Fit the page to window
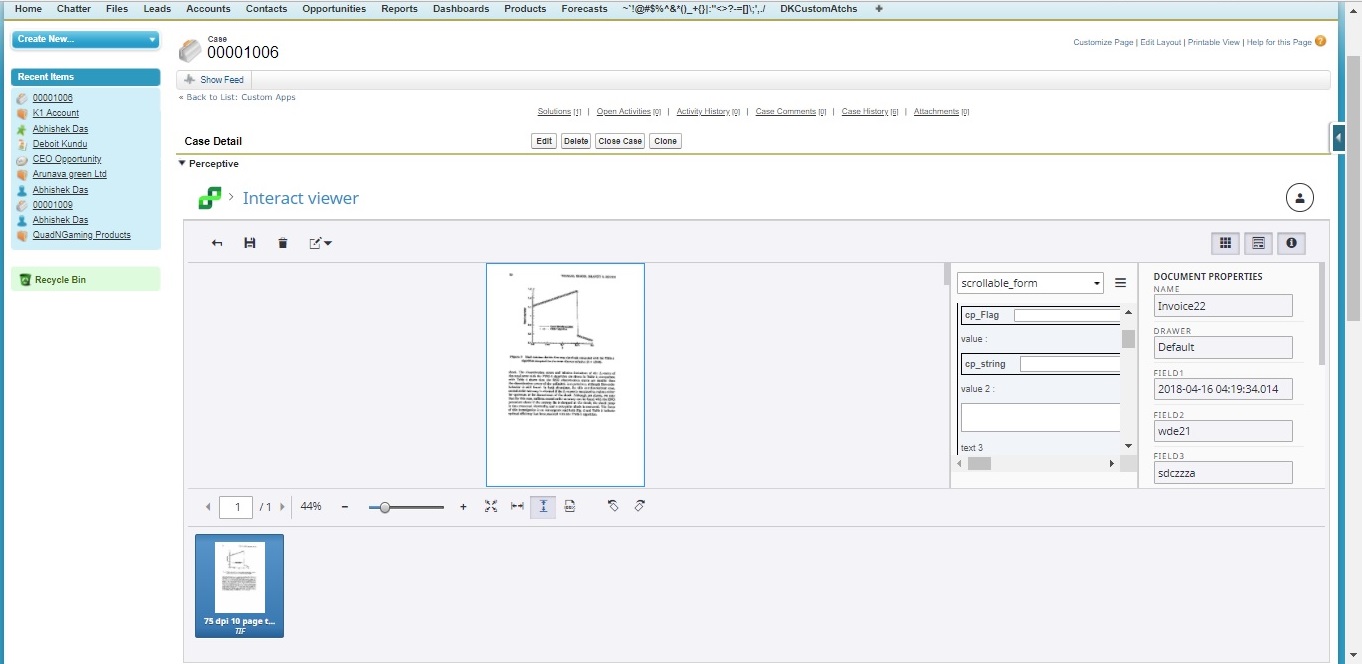The height and width of the screenshot is (664, 1362). (491, 506)
